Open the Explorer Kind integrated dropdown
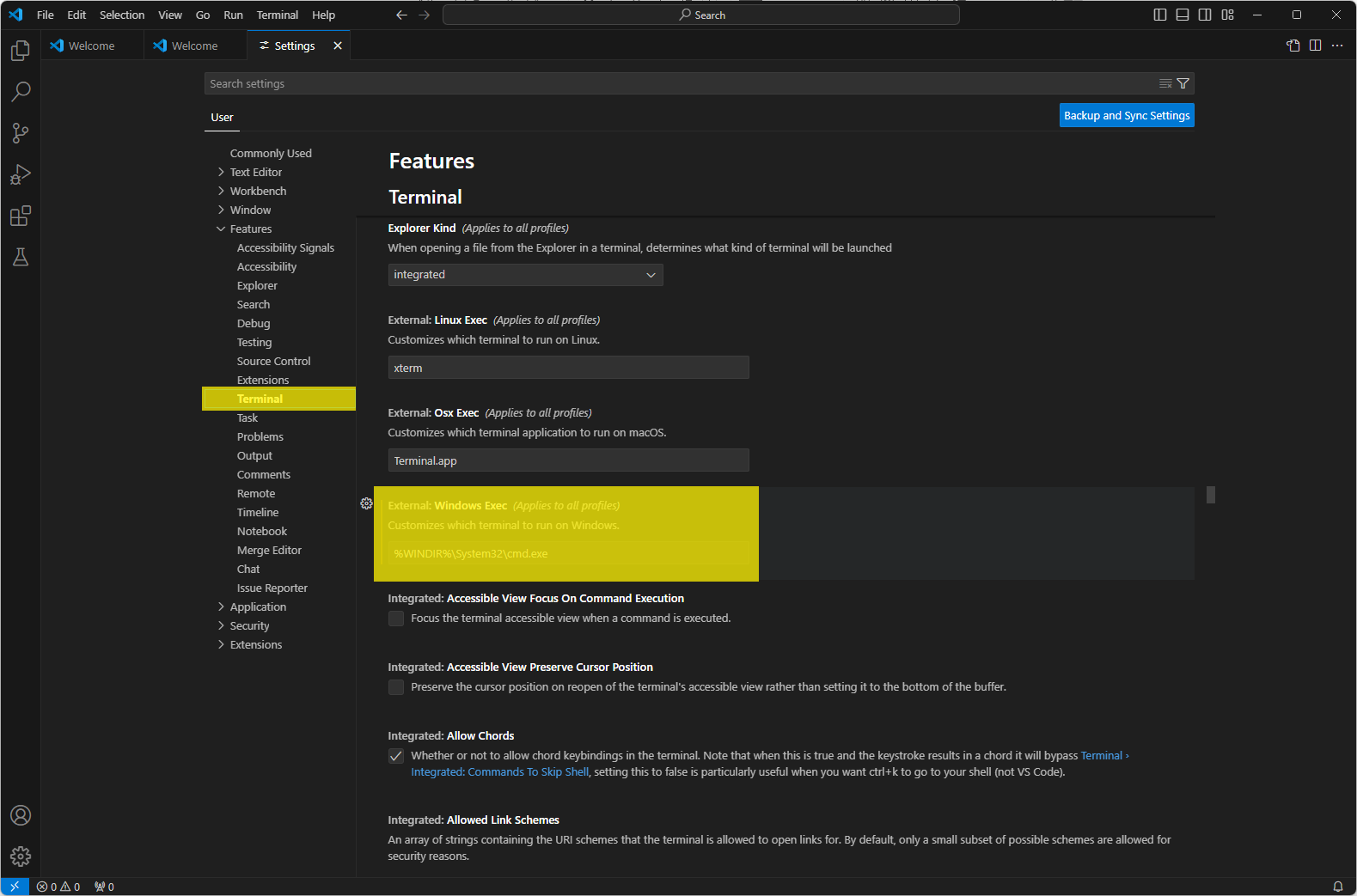Screen dimensions: 1357x896 click(x=525, y=275)
